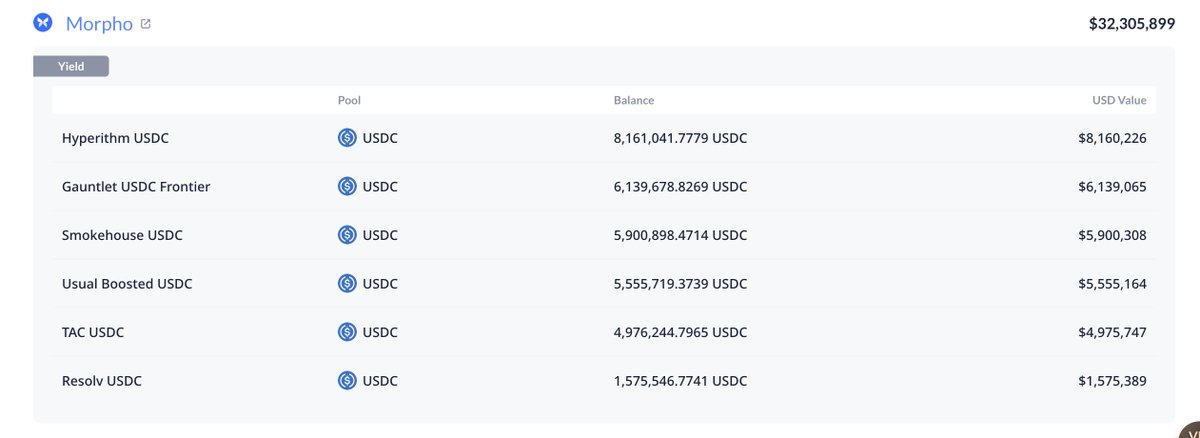The width and height of the screenshot is (1200, 438).
Task: Click balance 5,555,719.3739 USDC
Action: coord(680,283)
